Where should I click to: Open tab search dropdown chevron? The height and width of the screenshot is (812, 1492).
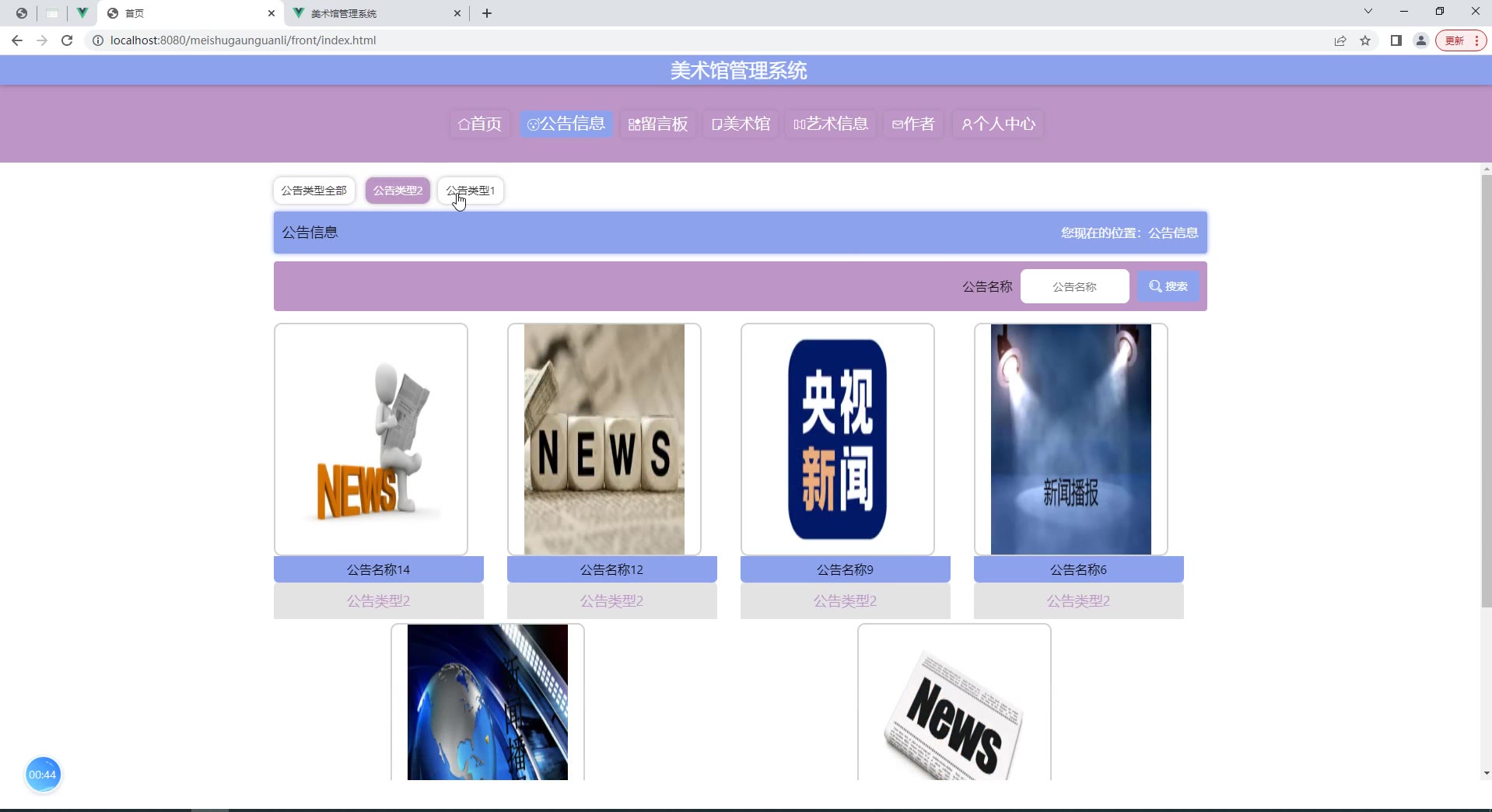(1368, 12)
